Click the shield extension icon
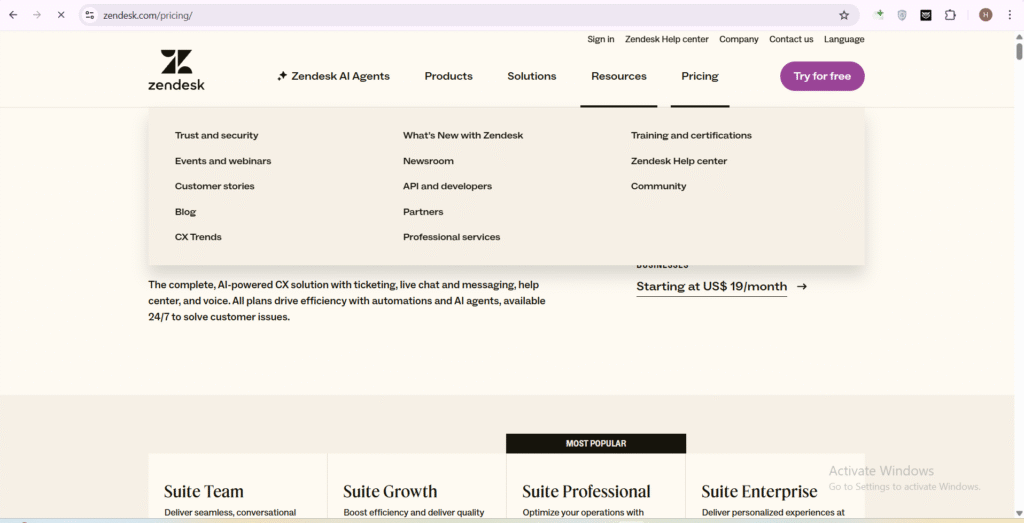 point(902,15)
